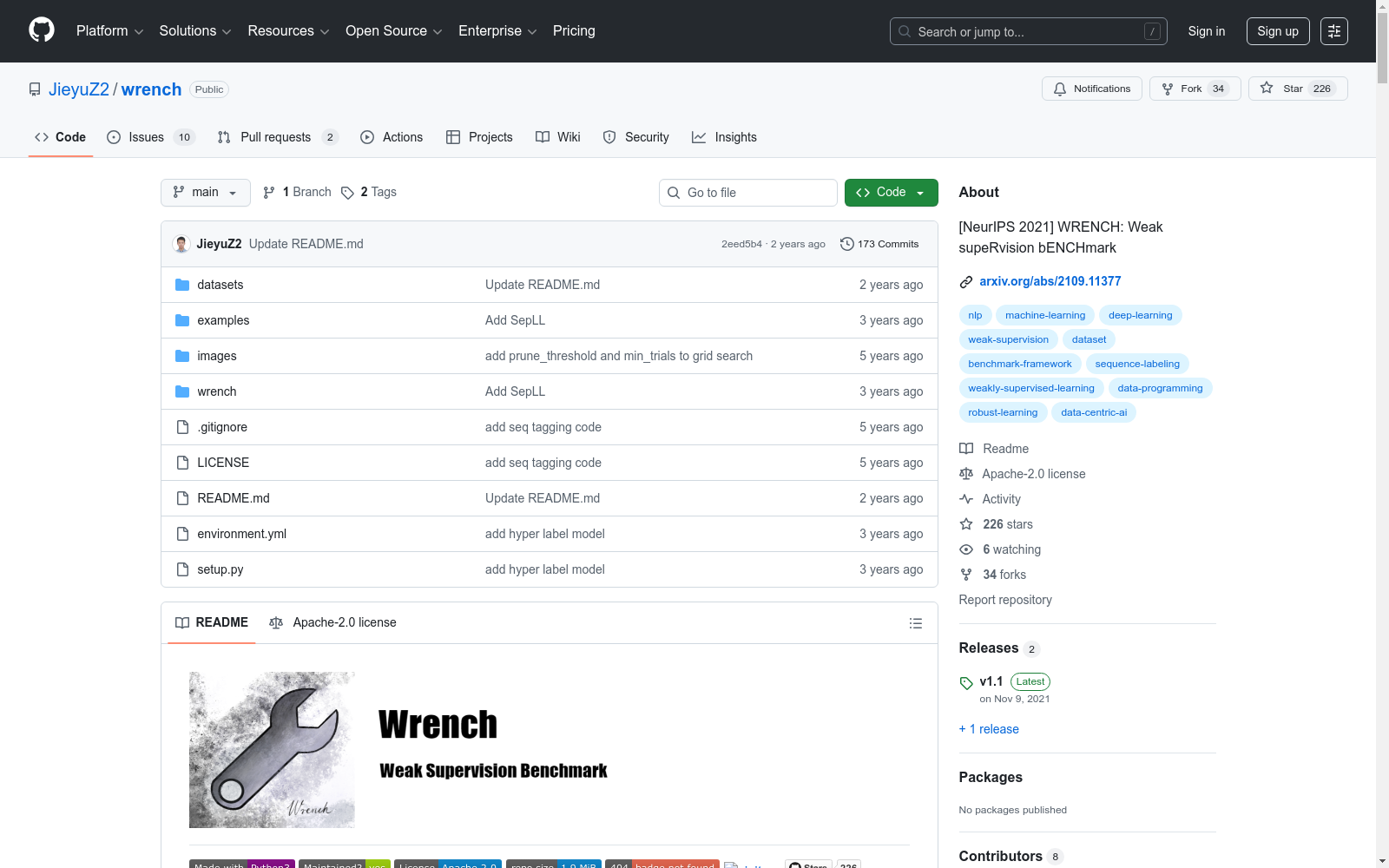Image resolution: width=1389 pixels, height=868 pixels.
Task: Open the JieyuZ2 owner profile link
Action: click(79, 89)
